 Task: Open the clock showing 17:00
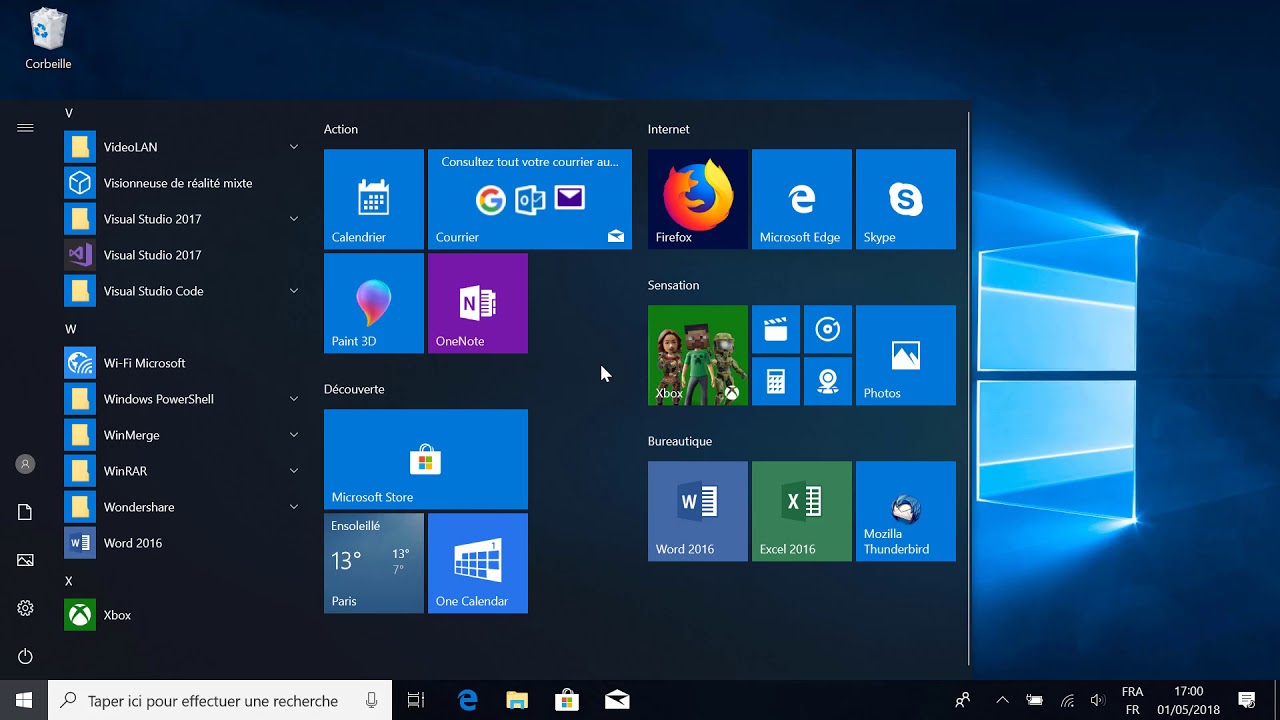(1188, 700)
